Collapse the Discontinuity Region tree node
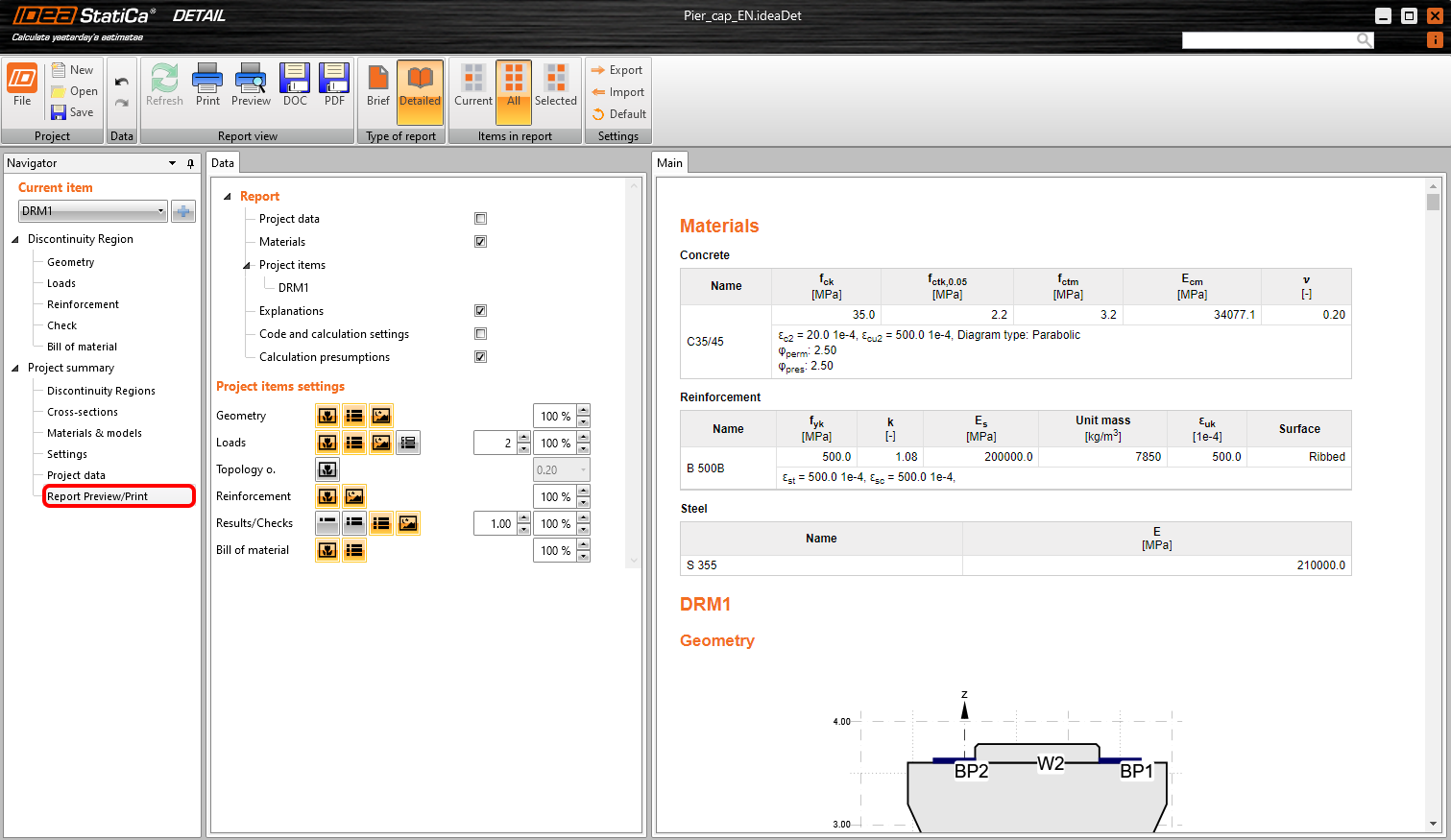The height and width of the screenshot is (840, 1451). pyautogui.click(x=15, y=239)
